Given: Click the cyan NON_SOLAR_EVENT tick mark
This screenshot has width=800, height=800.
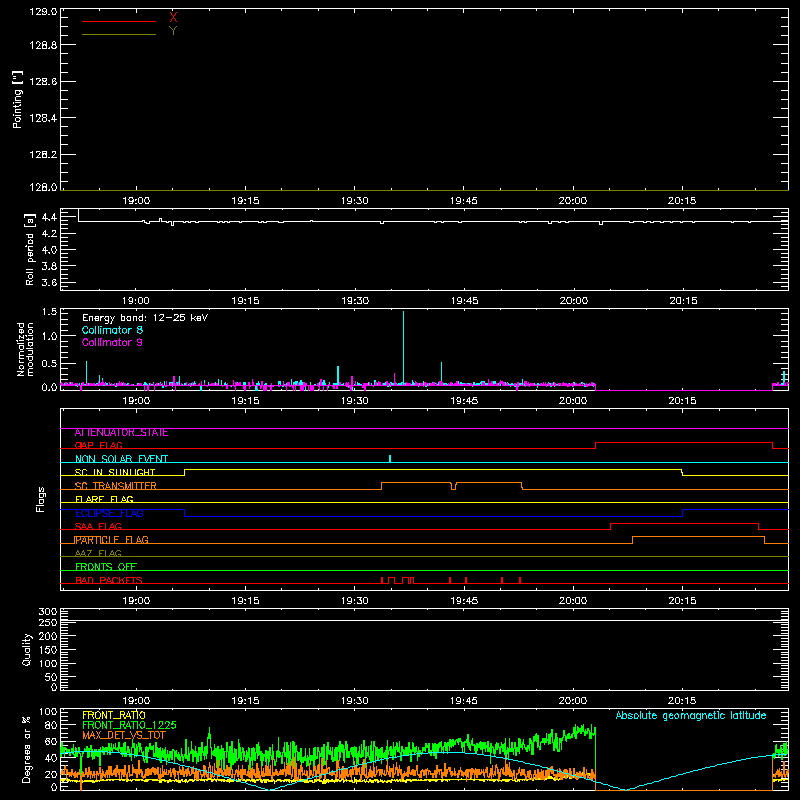Looking at the screenshot, I should (x=390, y=459).
